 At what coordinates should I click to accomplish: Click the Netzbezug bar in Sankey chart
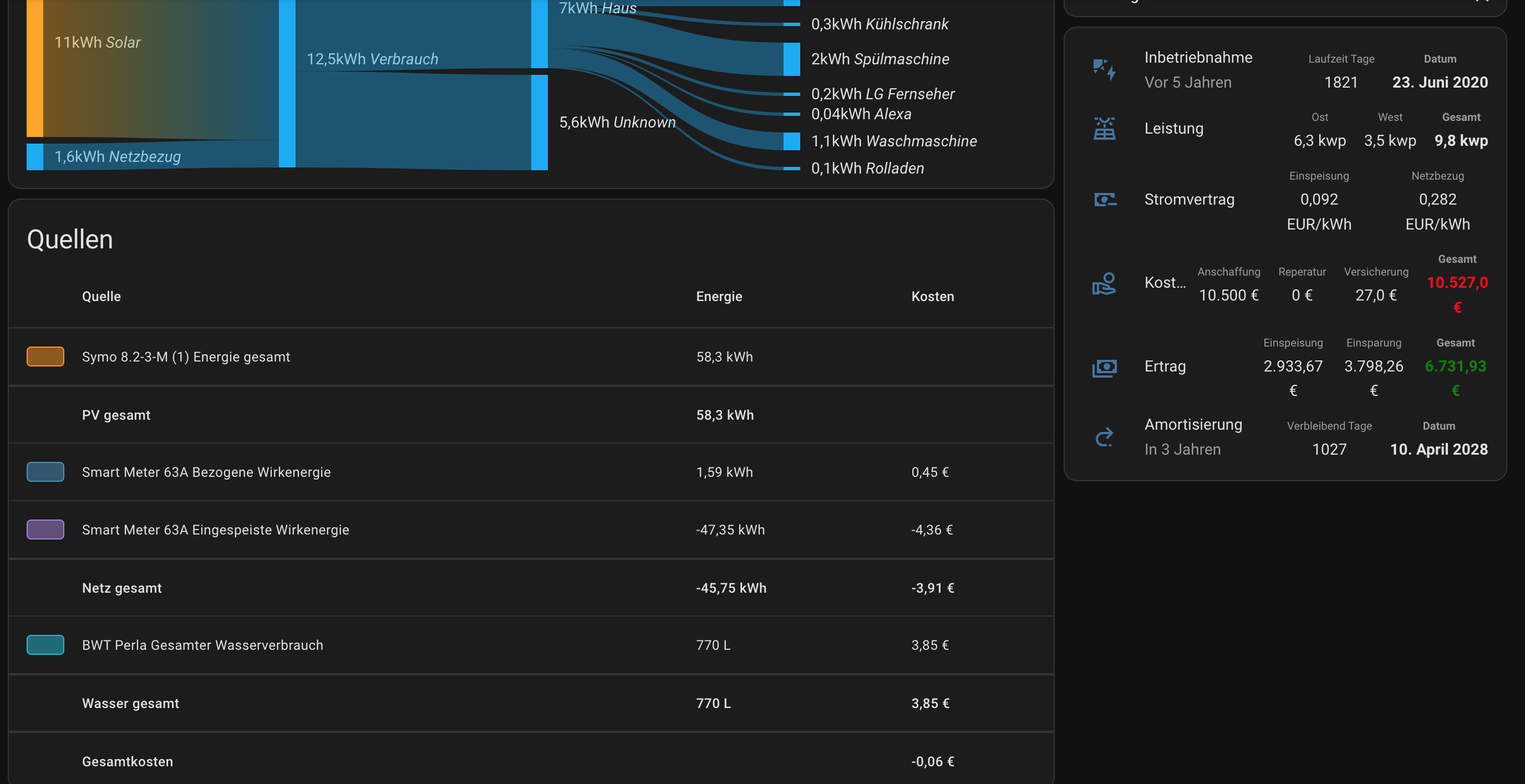pyautogui.click(x=35, y=157)
